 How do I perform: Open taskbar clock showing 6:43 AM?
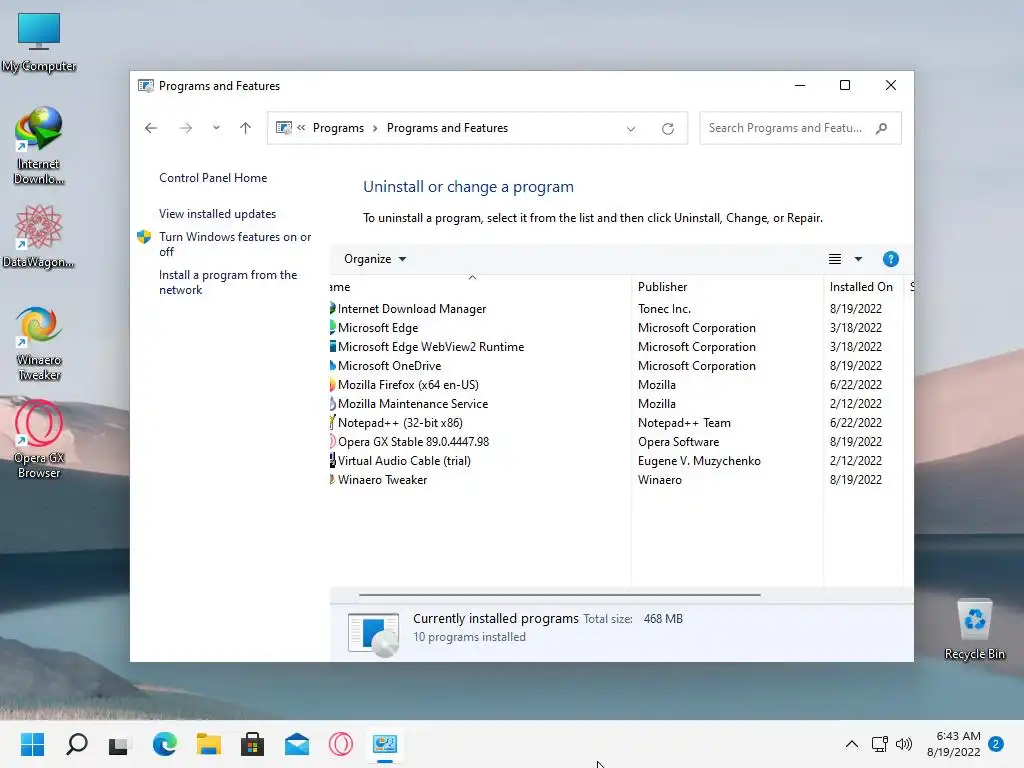954,744
